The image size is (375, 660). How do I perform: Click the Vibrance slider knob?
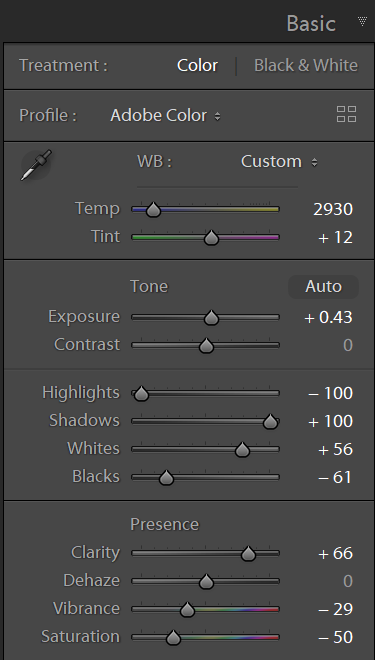[x=187, y=609]
